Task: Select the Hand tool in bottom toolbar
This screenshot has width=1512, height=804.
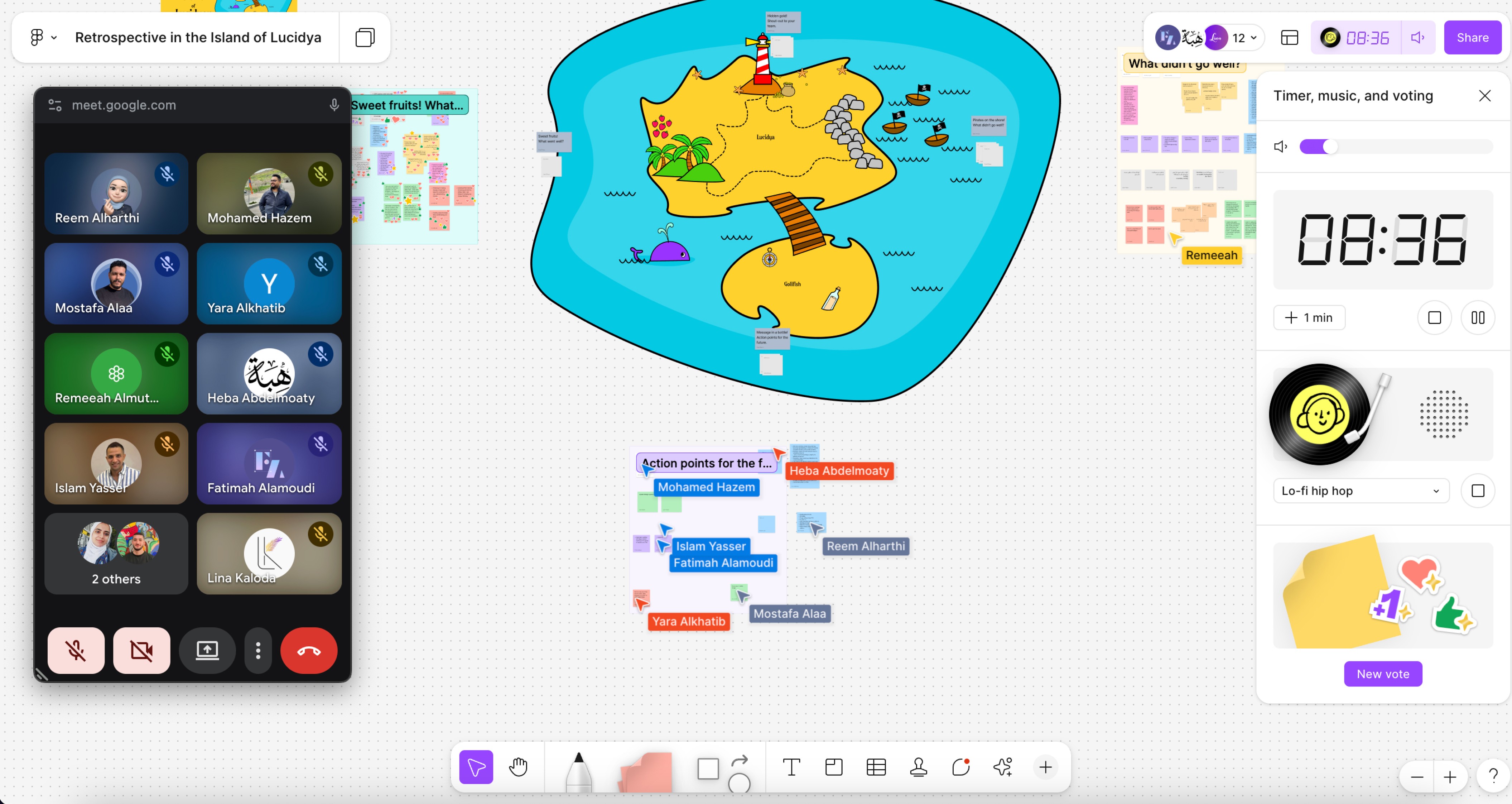Action: [x=518, y=766]
